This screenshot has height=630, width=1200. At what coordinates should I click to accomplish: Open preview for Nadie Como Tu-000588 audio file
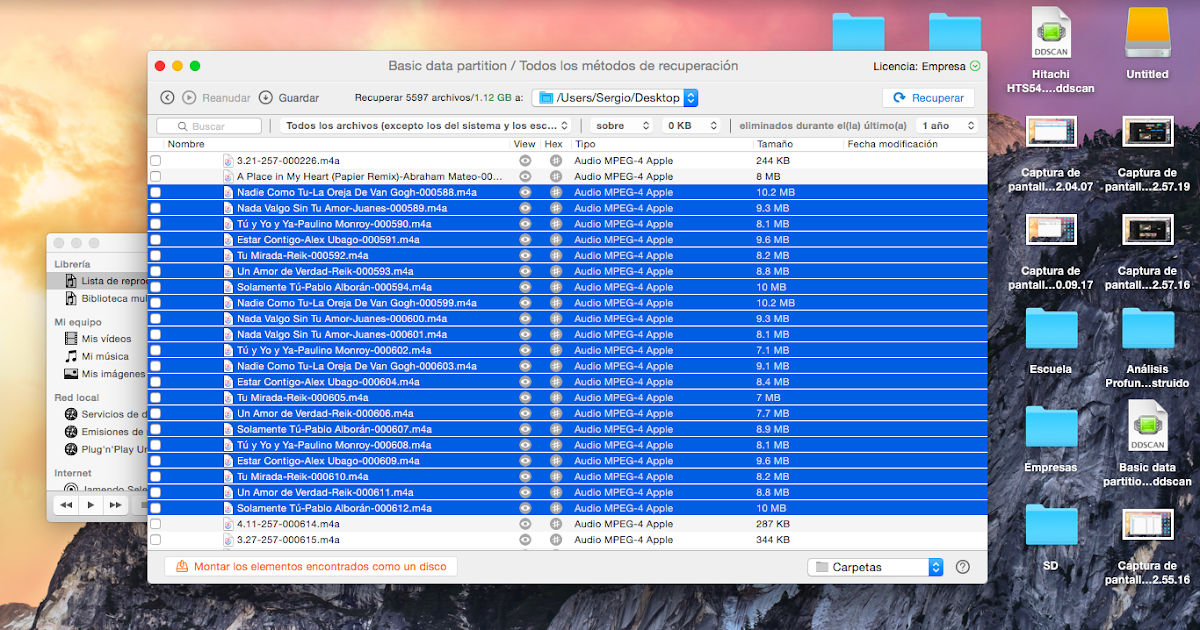(524, 191)
